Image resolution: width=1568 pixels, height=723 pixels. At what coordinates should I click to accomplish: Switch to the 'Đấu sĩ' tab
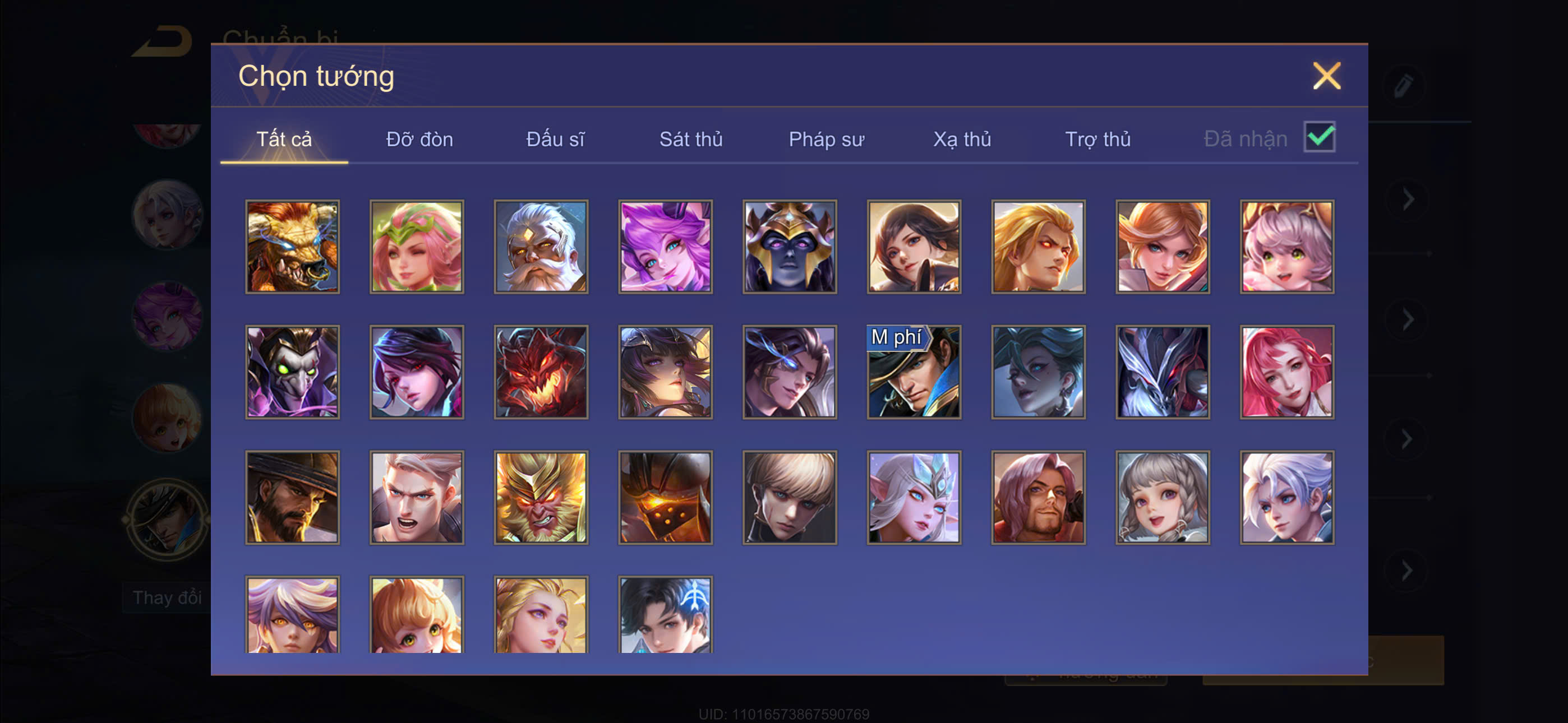point(555,140)
